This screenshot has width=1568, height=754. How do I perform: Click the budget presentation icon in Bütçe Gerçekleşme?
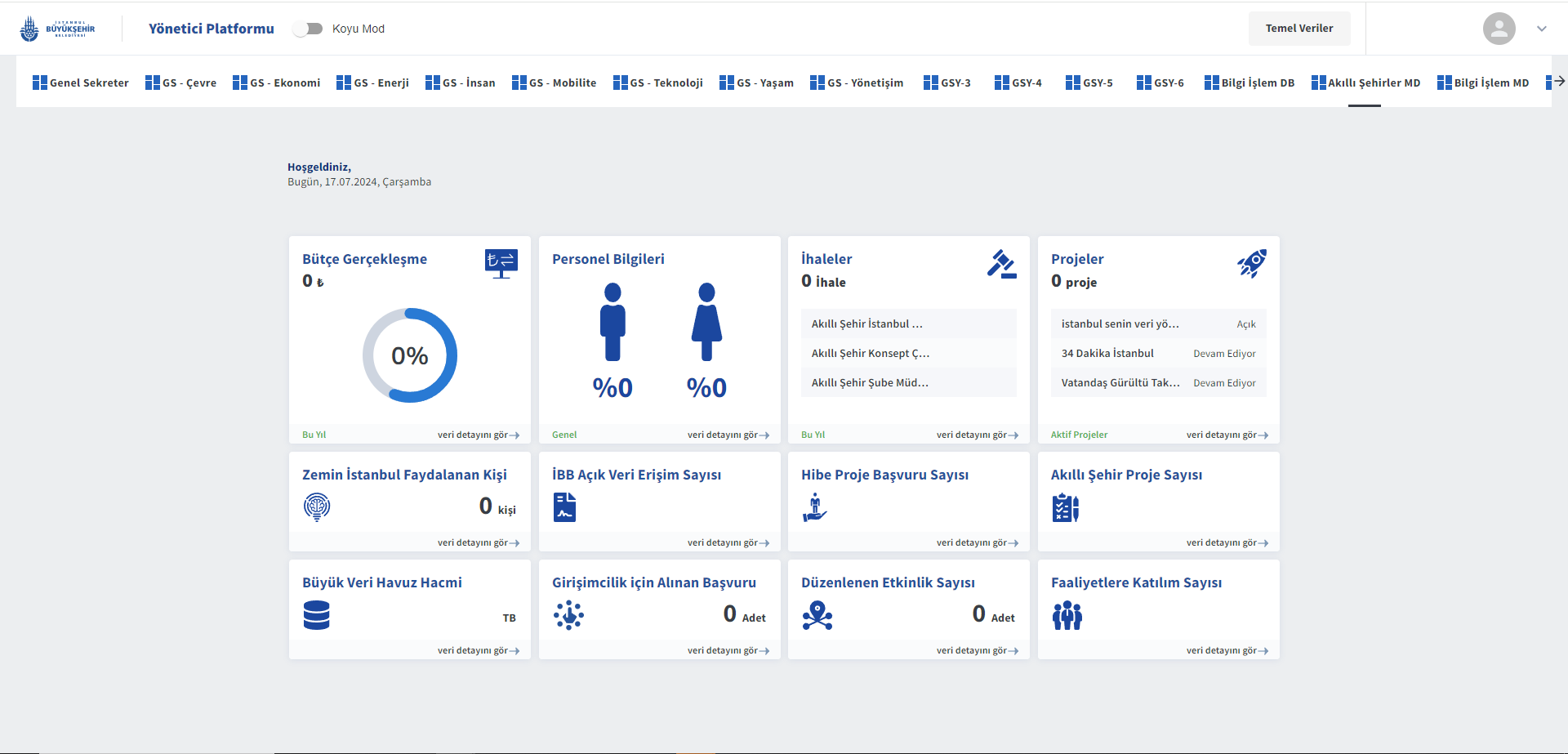[501, 264]
